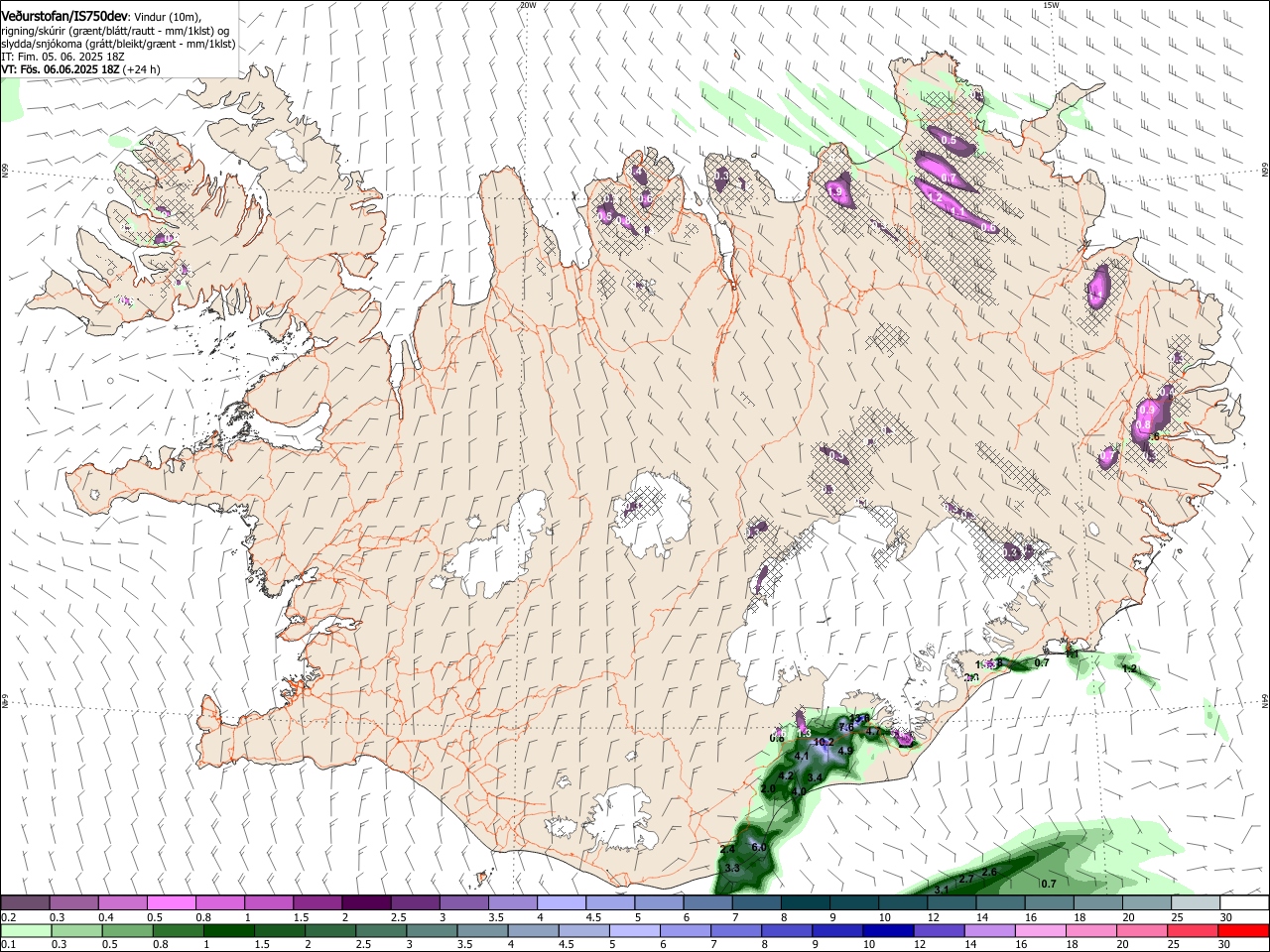This screenshot has height=952, width=1270.
Task: Click the 0.1 label on the rain scale
Action: (7, 944)
